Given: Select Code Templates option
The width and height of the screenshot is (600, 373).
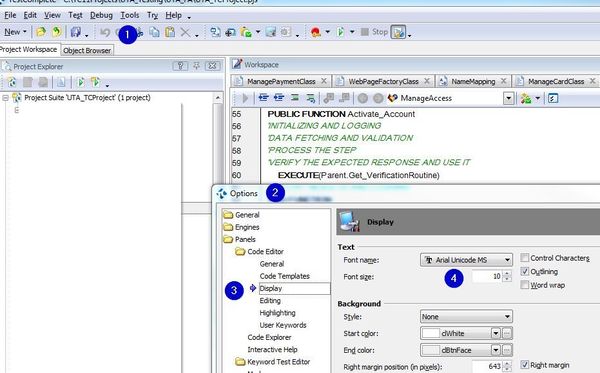Looking at the screenshot, I should pos(284,276).
